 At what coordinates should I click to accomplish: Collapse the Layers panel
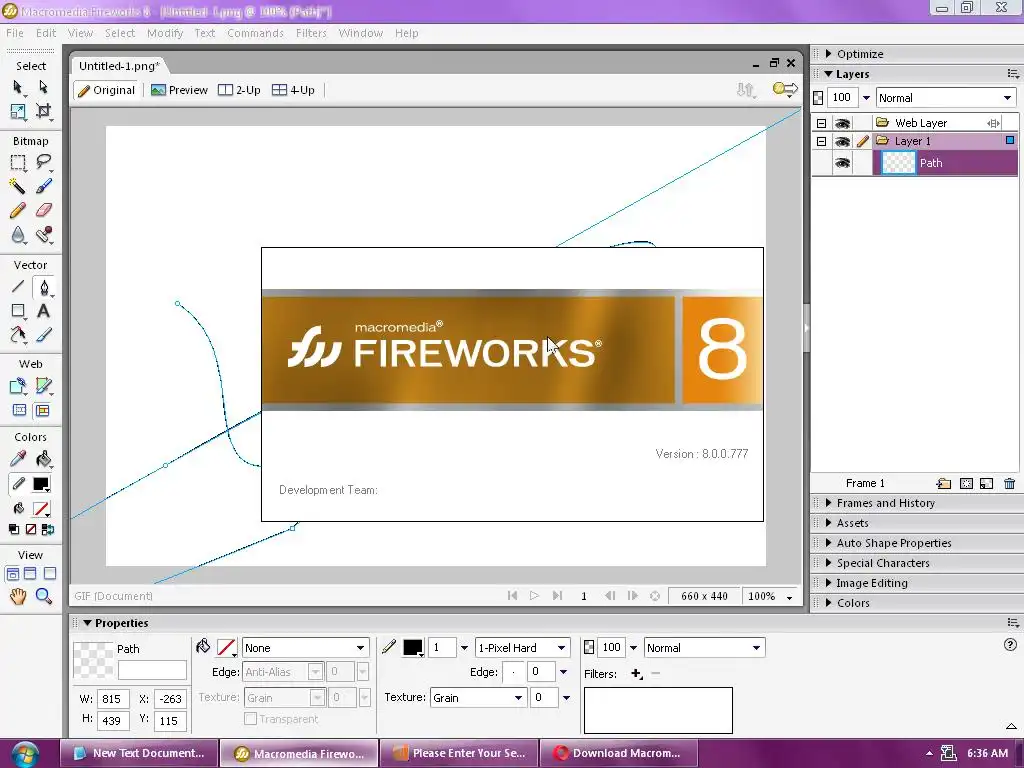click(x=829, y=74)
